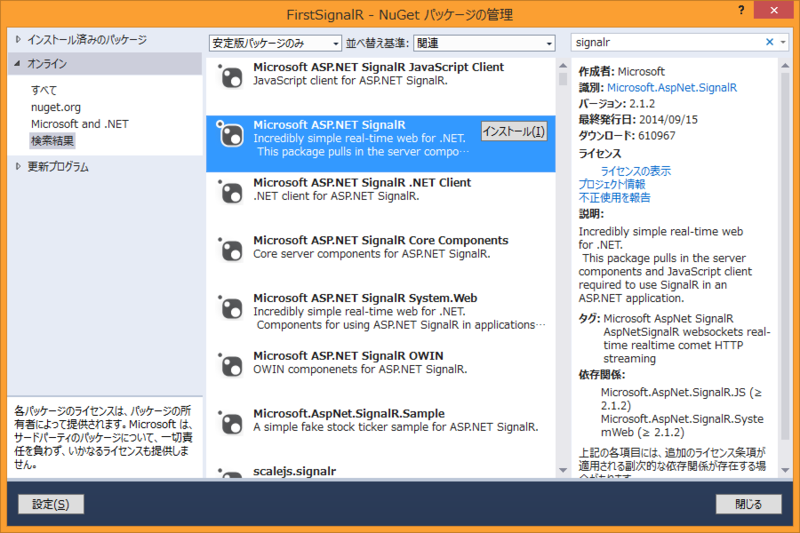Open the プロジェクト情報 link
The image size is (800, 533).
(612, 184)
